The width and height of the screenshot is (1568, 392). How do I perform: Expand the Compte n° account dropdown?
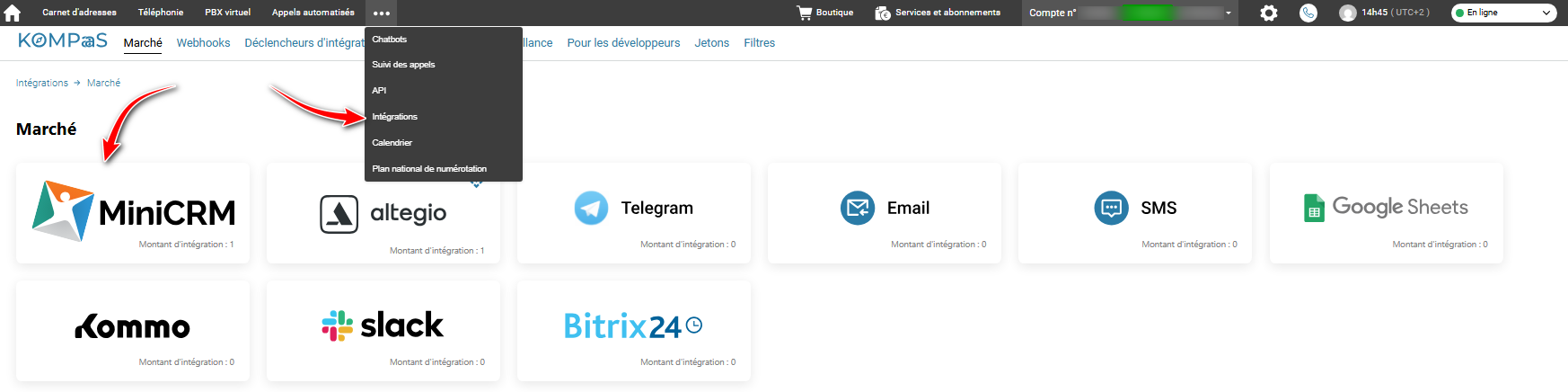1130,13
